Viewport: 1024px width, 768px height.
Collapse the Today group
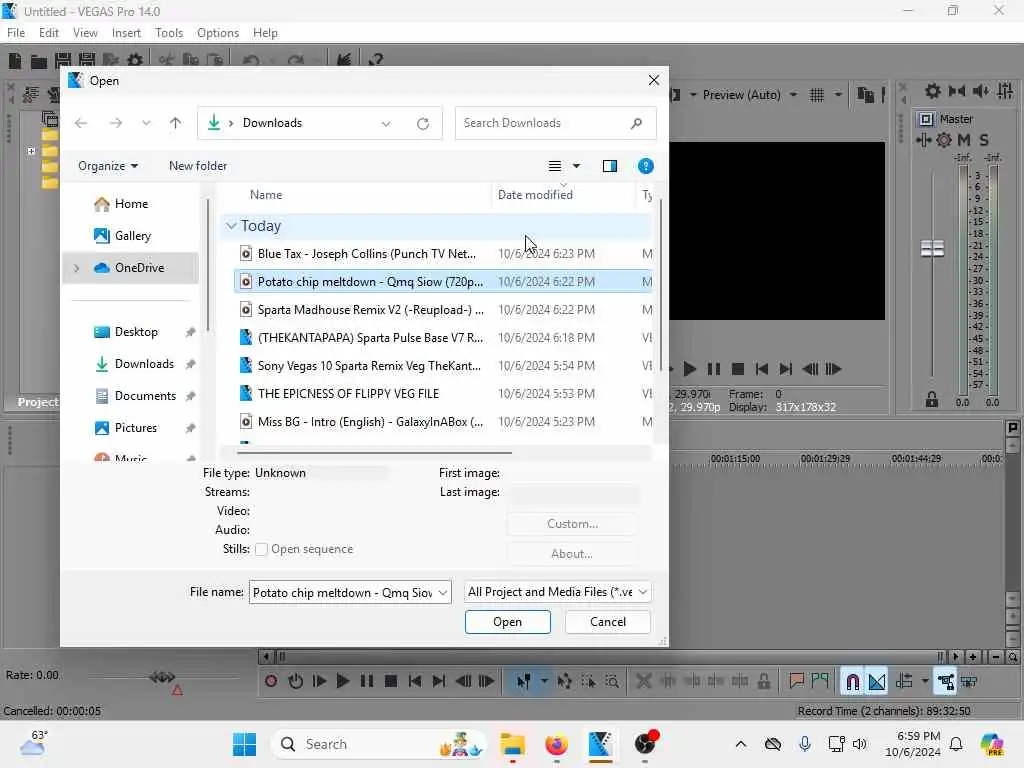[231, 226]
